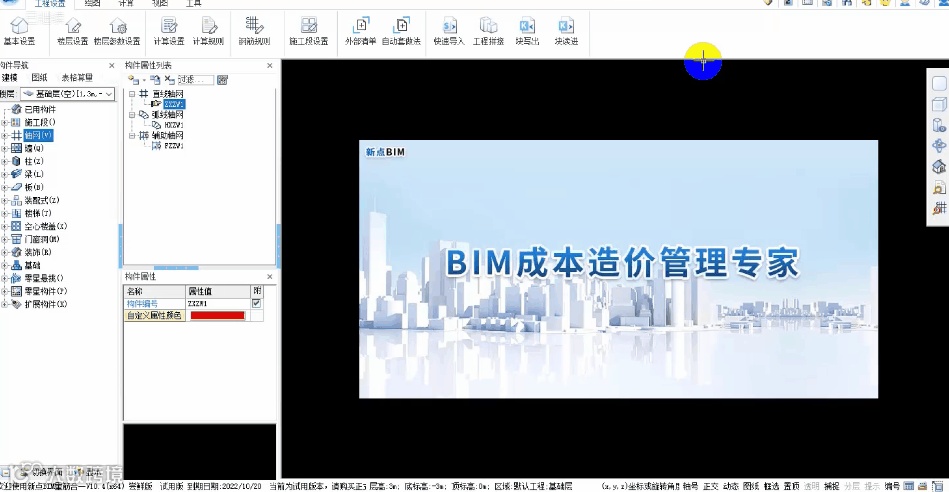
Task: Open 基本设置 basic settings
Action: pos(19,31)
